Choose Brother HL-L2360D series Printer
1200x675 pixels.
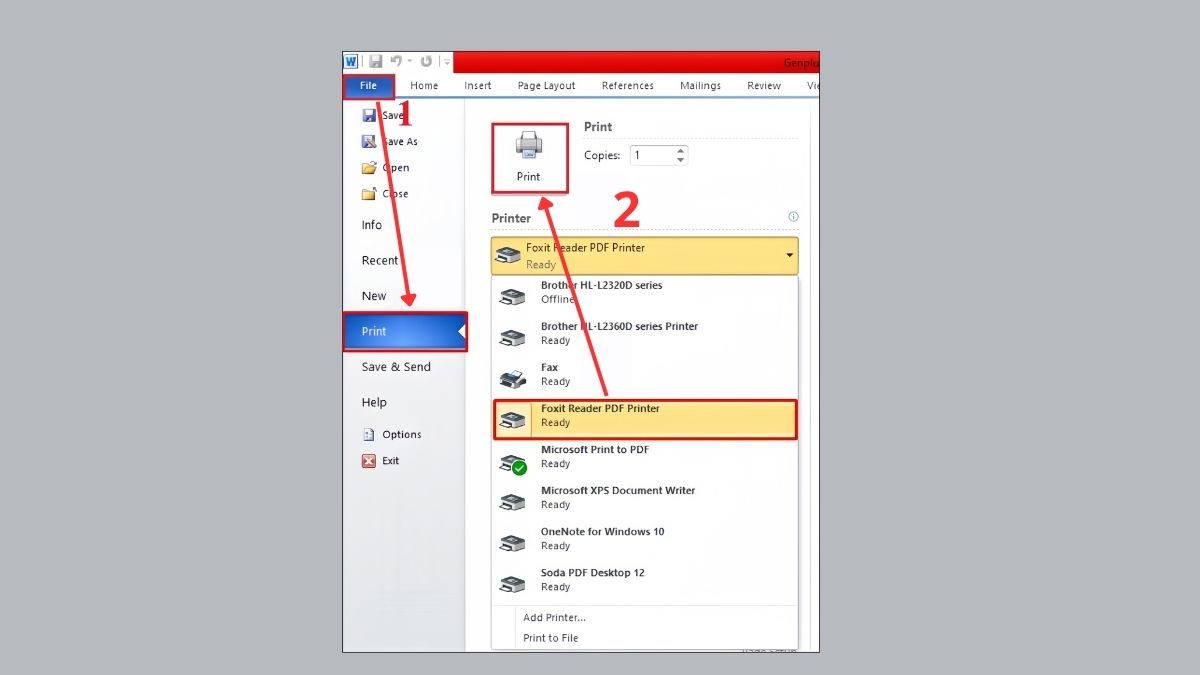pyautogui.click(x=645, y=333)
